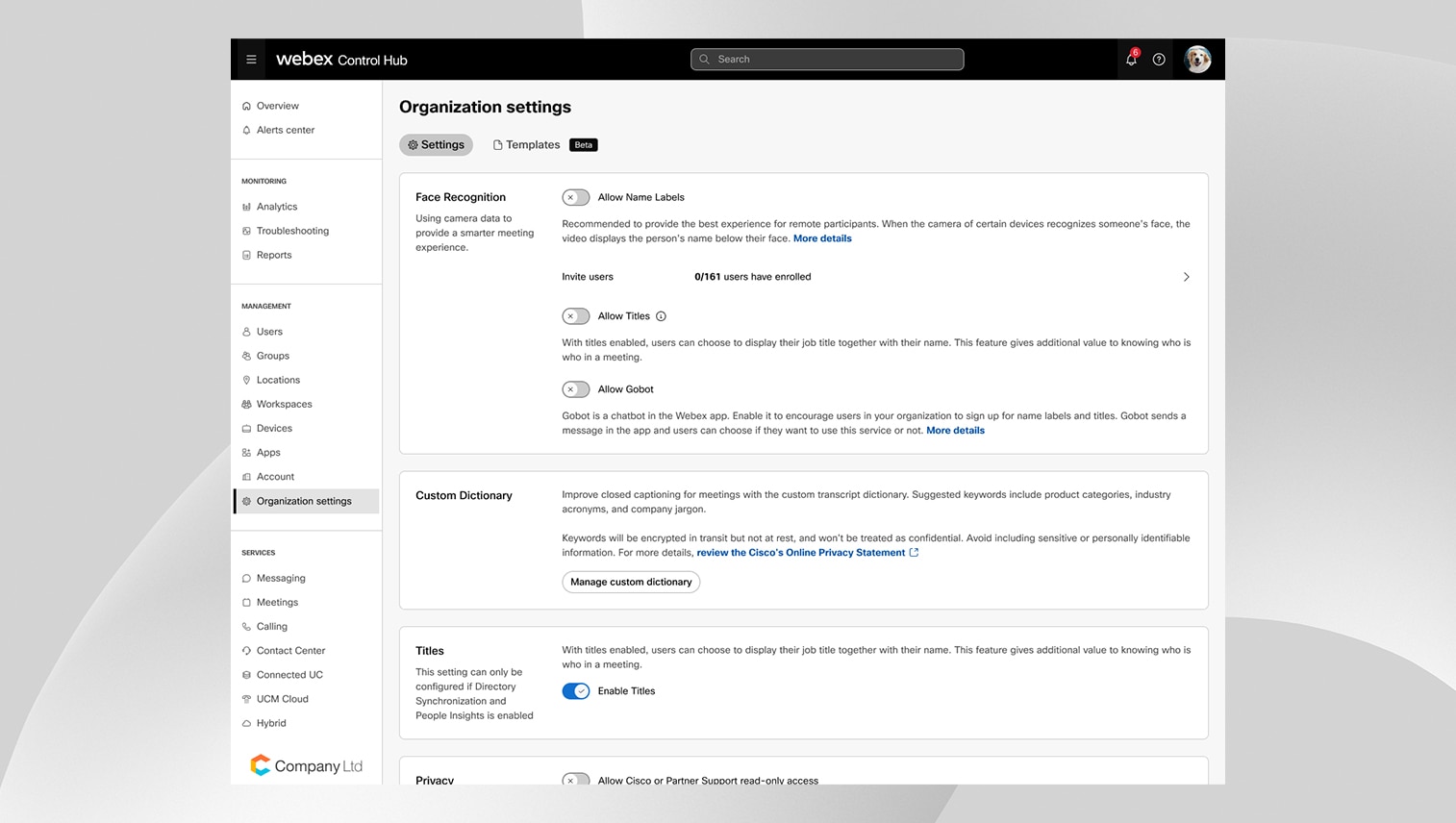
Task: Open the hamburger navigation menu
Action: 251,60
